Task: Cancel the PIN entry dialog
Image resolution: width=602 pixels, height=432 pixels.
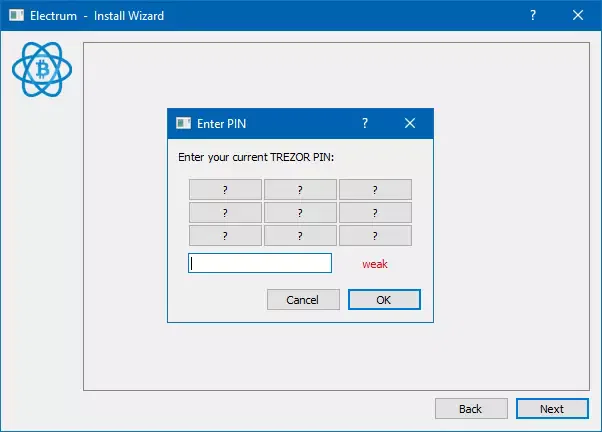Action: 302,300
